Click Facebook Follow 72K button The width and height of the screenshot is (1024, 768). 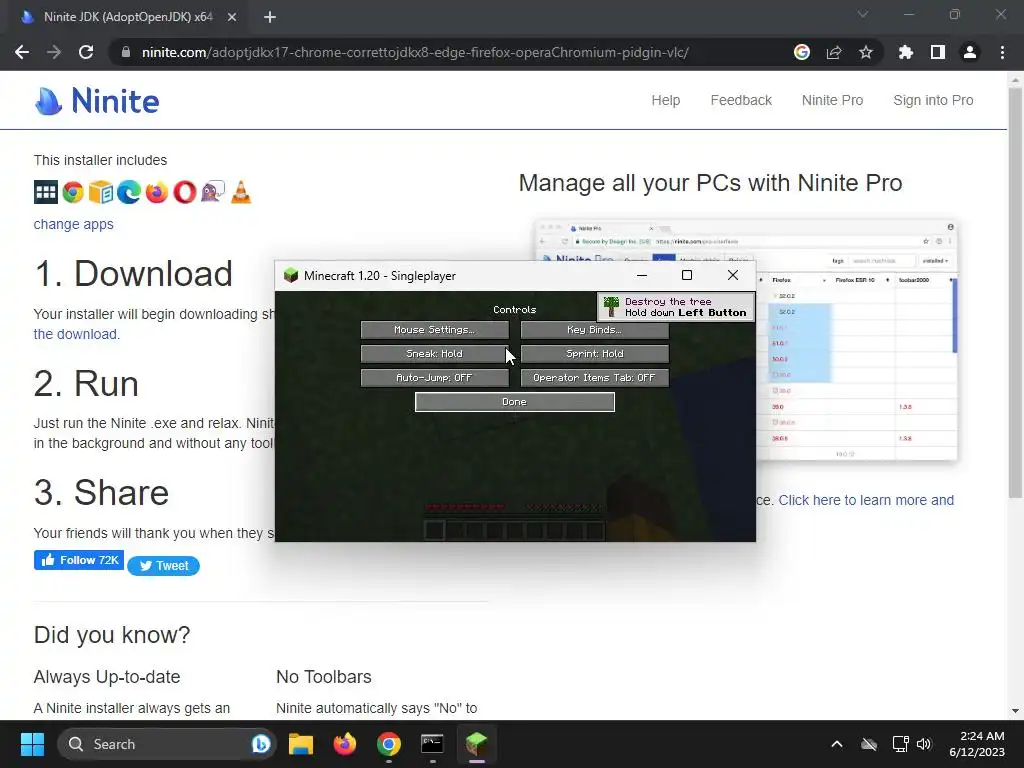click(x=79, y=560)
